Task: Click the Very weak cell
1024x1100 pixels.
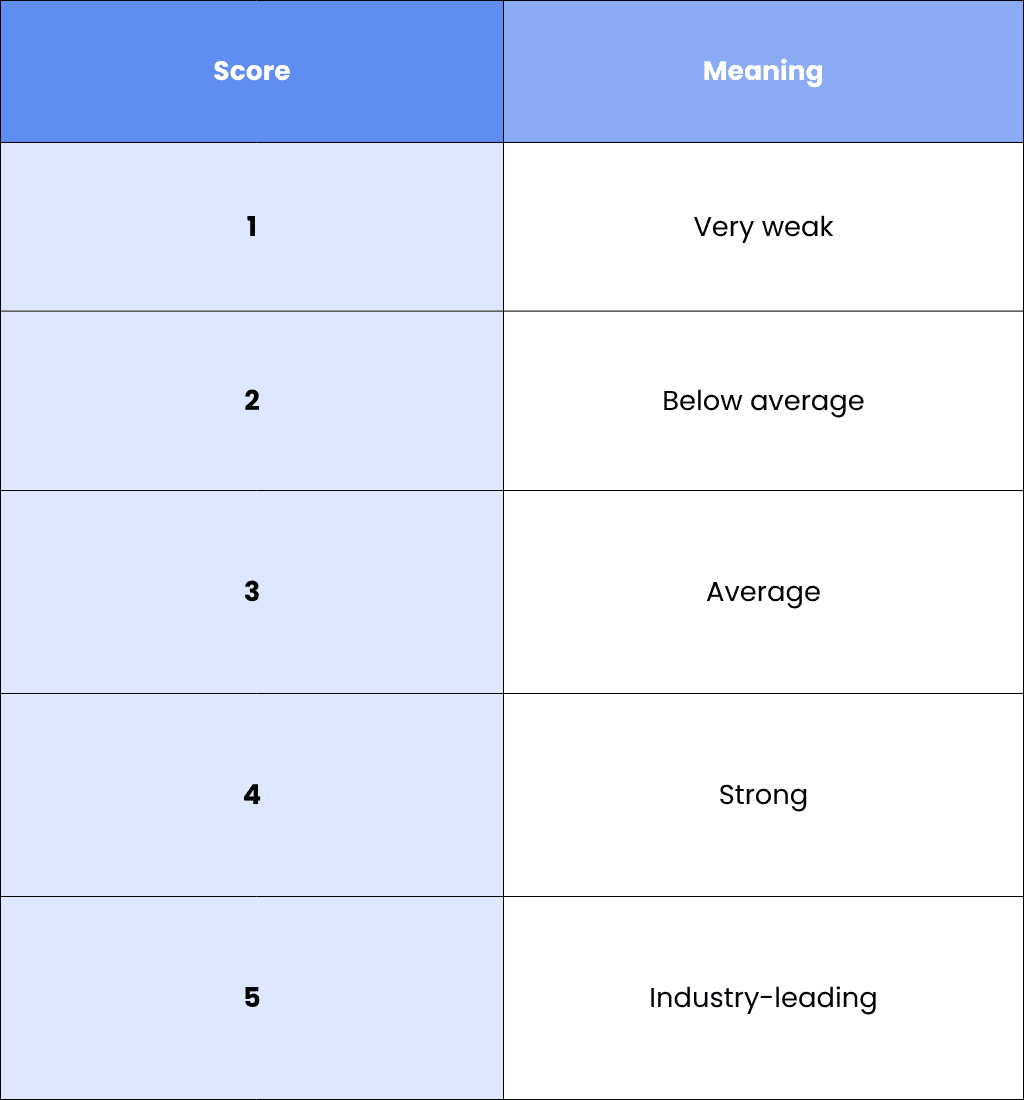Action: coord(763,227)
